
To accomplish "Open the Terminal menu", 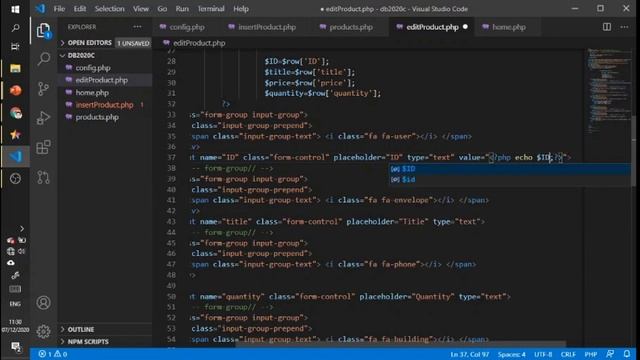I will [x=211, y=9].
